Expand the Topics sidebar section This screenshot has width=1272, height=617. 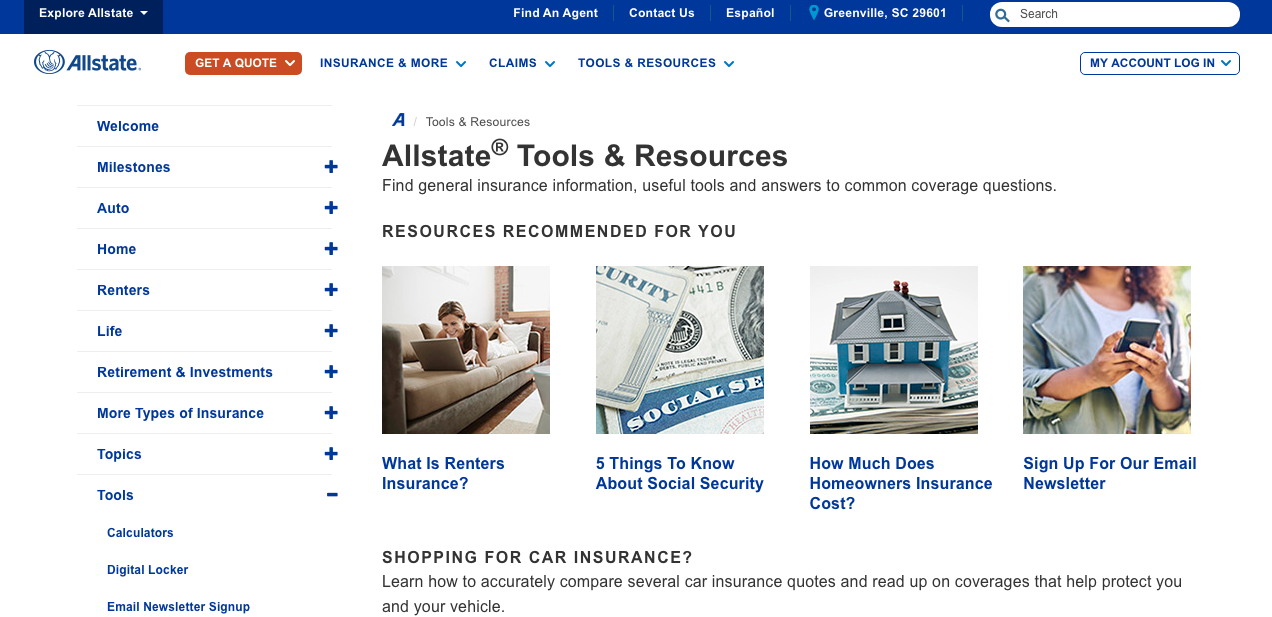pos(331,453)
